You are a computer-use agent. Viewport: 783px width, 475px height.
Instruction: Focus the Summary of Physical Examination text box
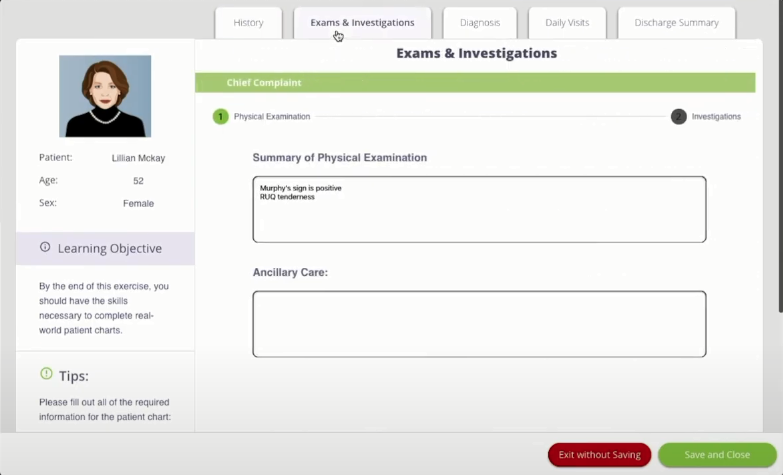[x=479, y=209]
